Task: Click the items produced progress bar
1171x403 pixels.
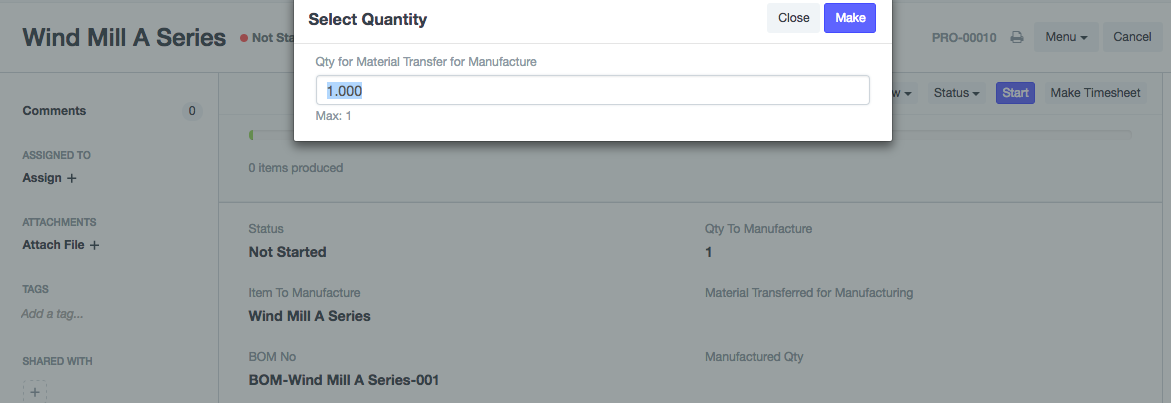Action: pyautogui.click(x=690, y=134)
